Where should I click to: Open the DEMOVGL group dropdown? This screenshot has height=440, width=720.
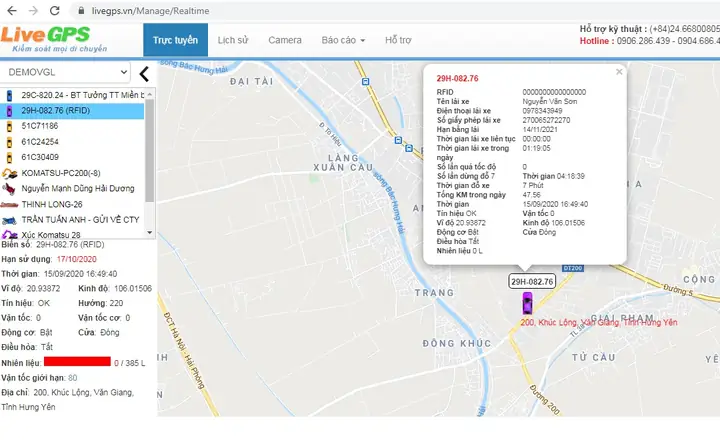pos(66,73)
